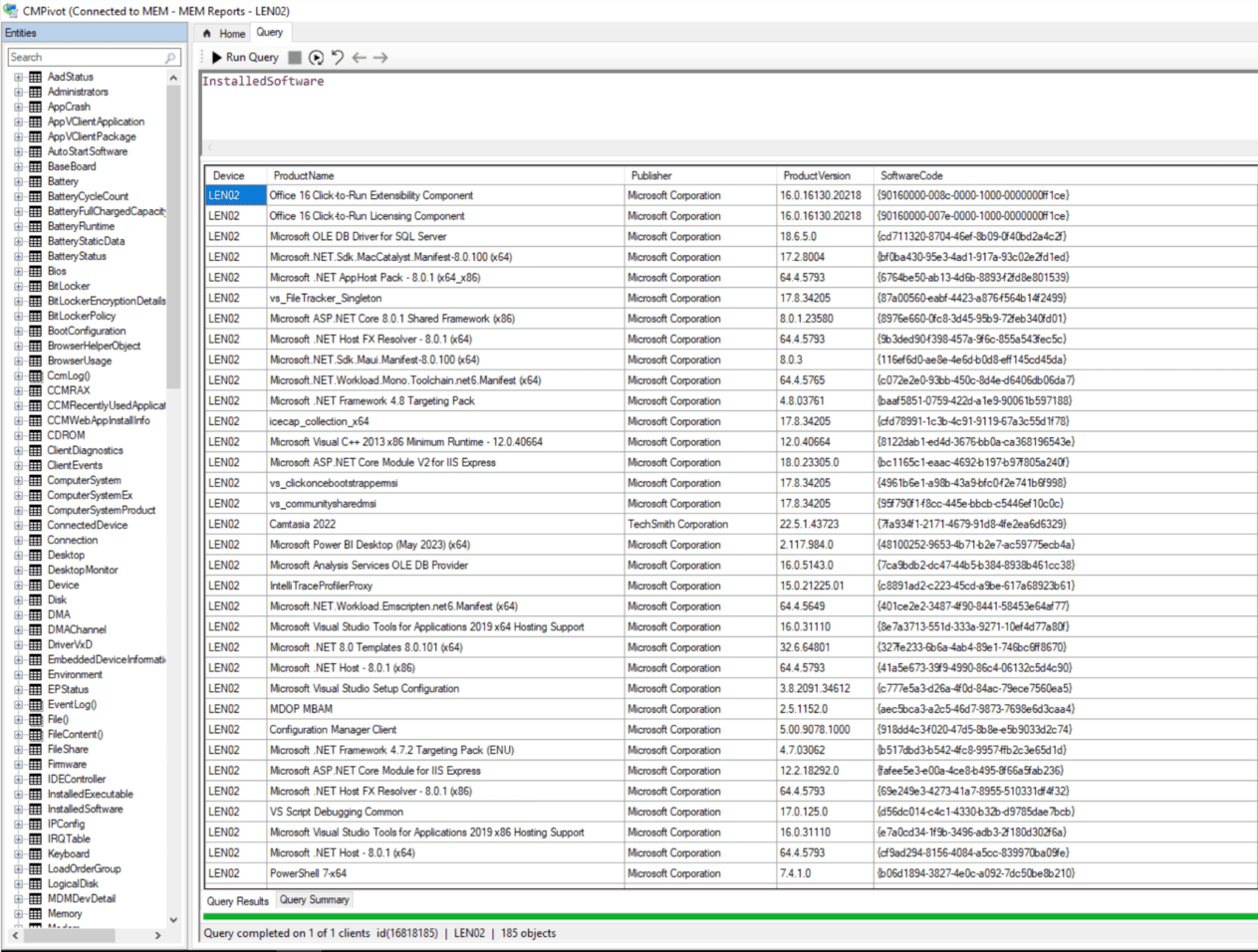Click the magnifier icon in search box

click(x=170, y=58)
